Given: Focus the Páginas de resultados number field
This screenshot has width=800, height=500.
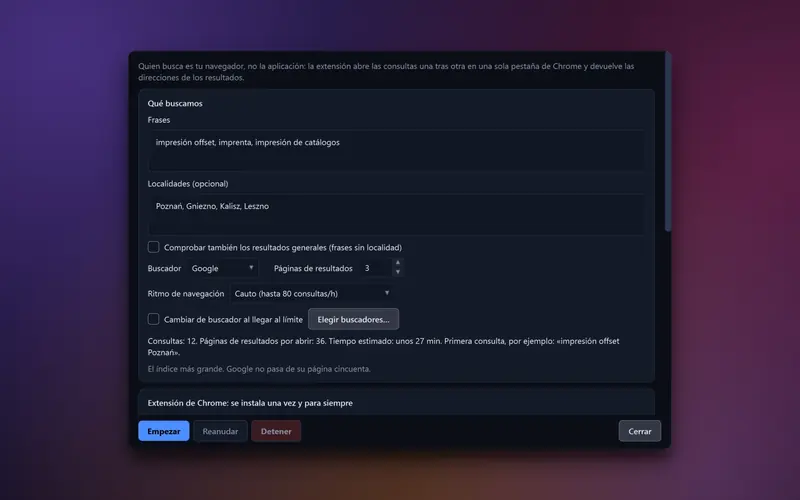Looking at the screenshot, I should (x=377, y=268).
